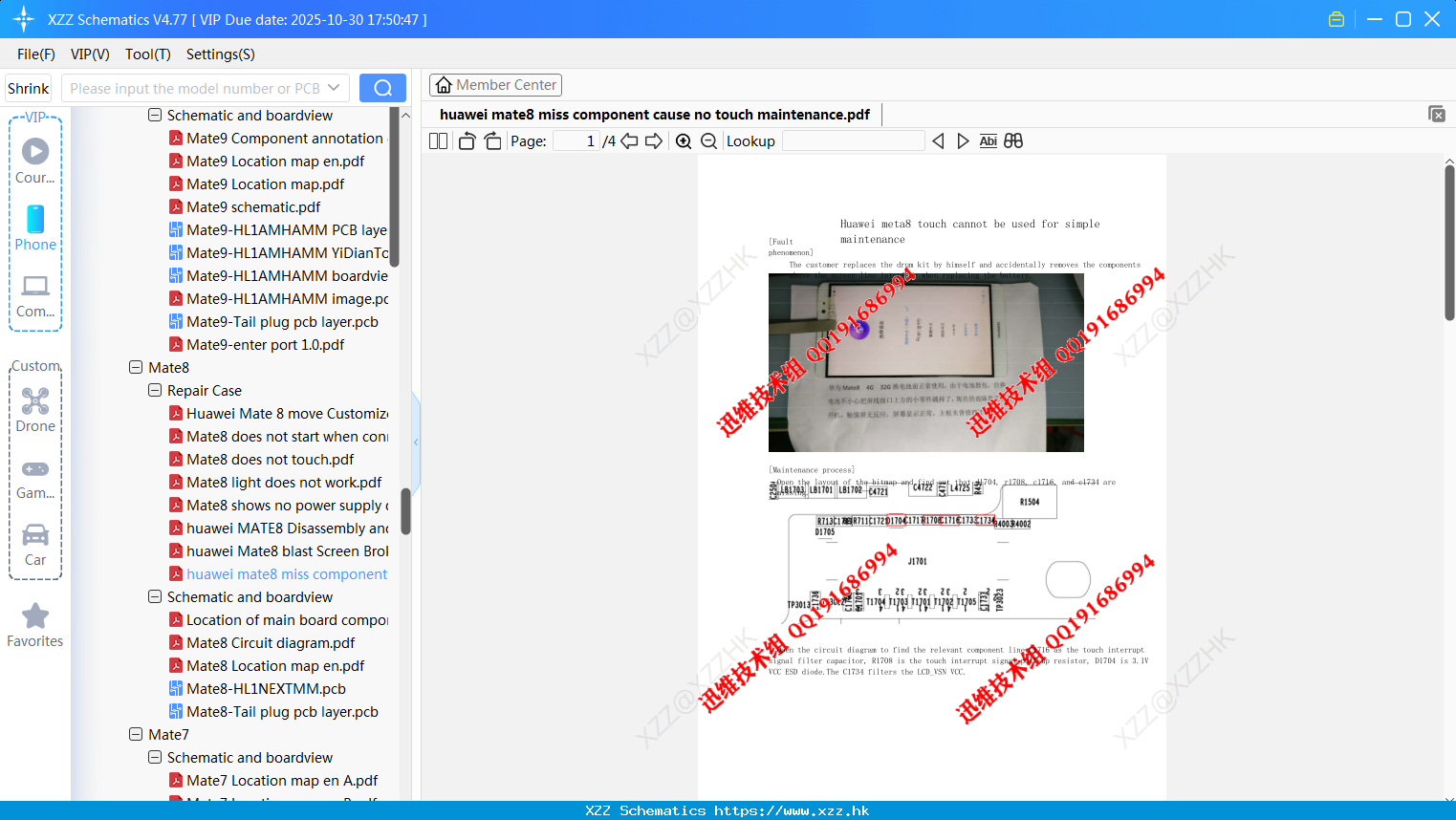Open Mate8-HL1NEXTMM.pcb
Image resolution: width=1456 pixels, height=820 pixels.
click(x=266, y=688)
